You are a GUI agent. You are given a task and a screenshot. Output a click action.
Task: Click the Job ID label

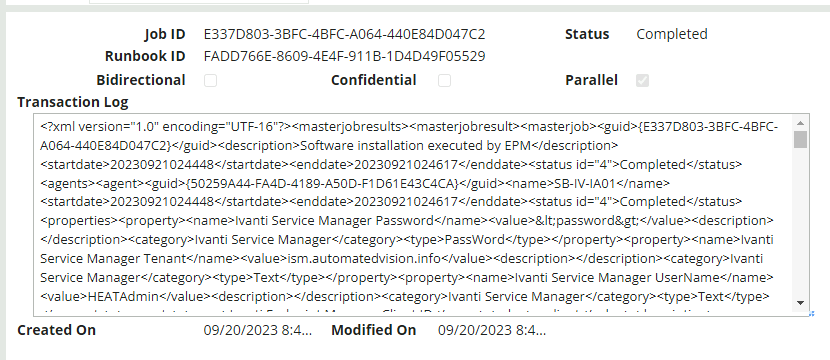[165, 34]
